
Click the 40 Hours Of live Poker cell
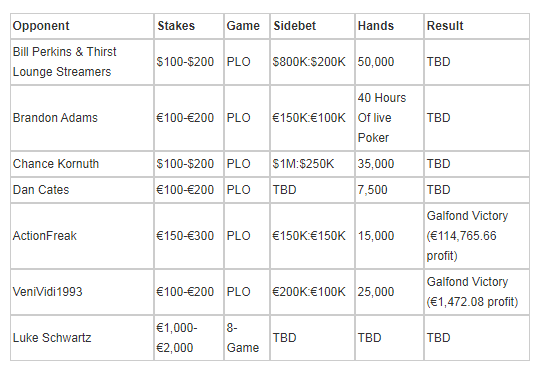[x=389, y=118]
